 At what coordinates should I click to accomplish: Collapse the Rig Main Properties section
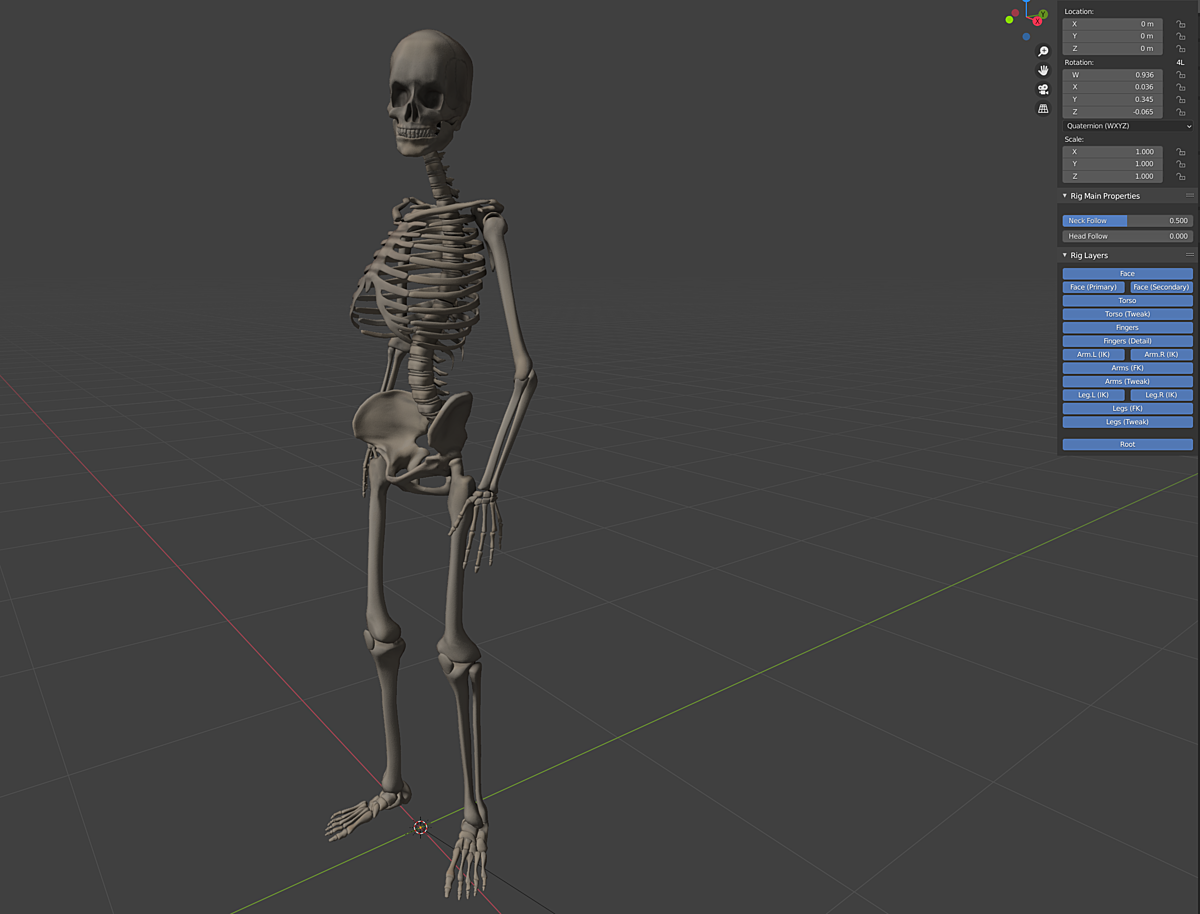(x=1064, y=196)
